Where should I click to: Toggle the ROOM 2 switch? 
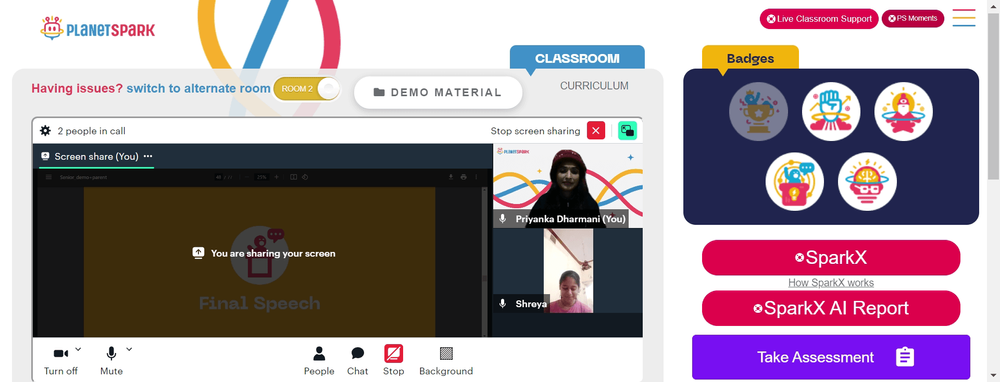[307, 89]
